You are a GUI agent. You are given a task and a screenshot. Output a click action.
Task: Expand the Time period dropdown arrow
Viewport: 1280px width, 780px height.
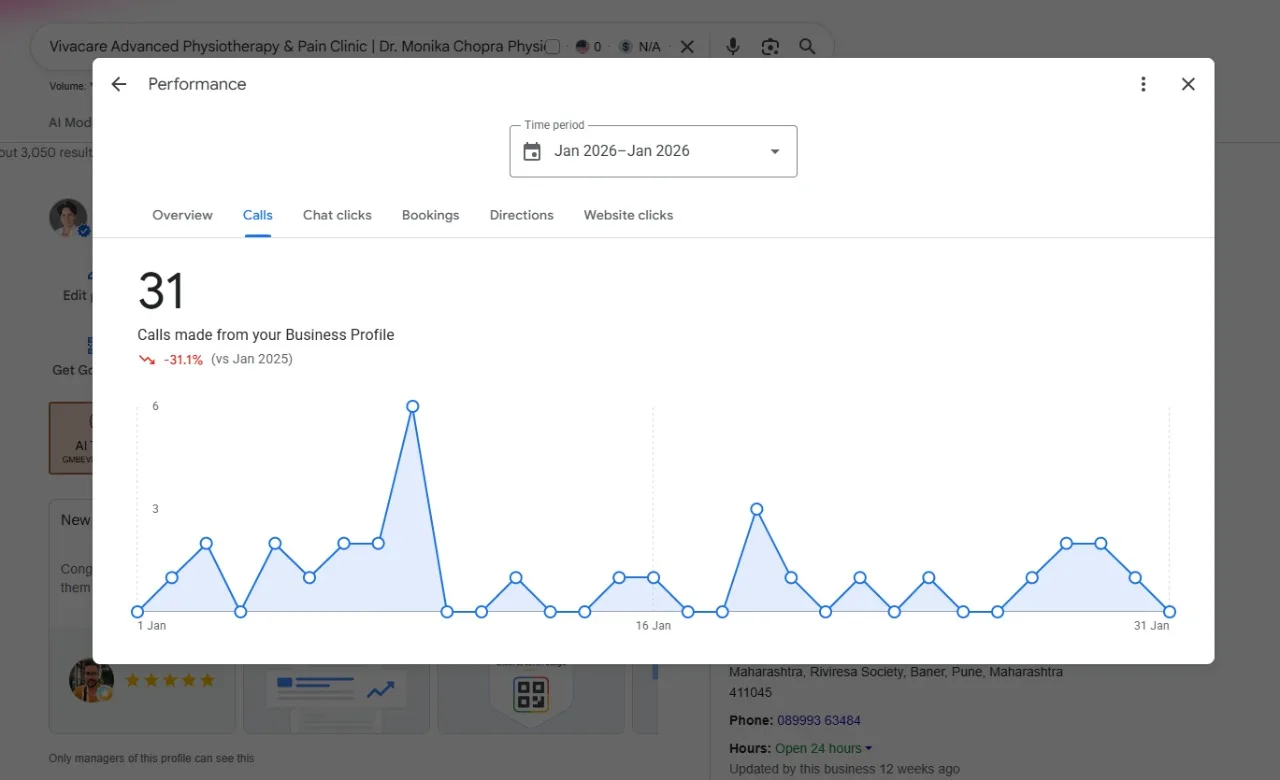tap(774, 151)
